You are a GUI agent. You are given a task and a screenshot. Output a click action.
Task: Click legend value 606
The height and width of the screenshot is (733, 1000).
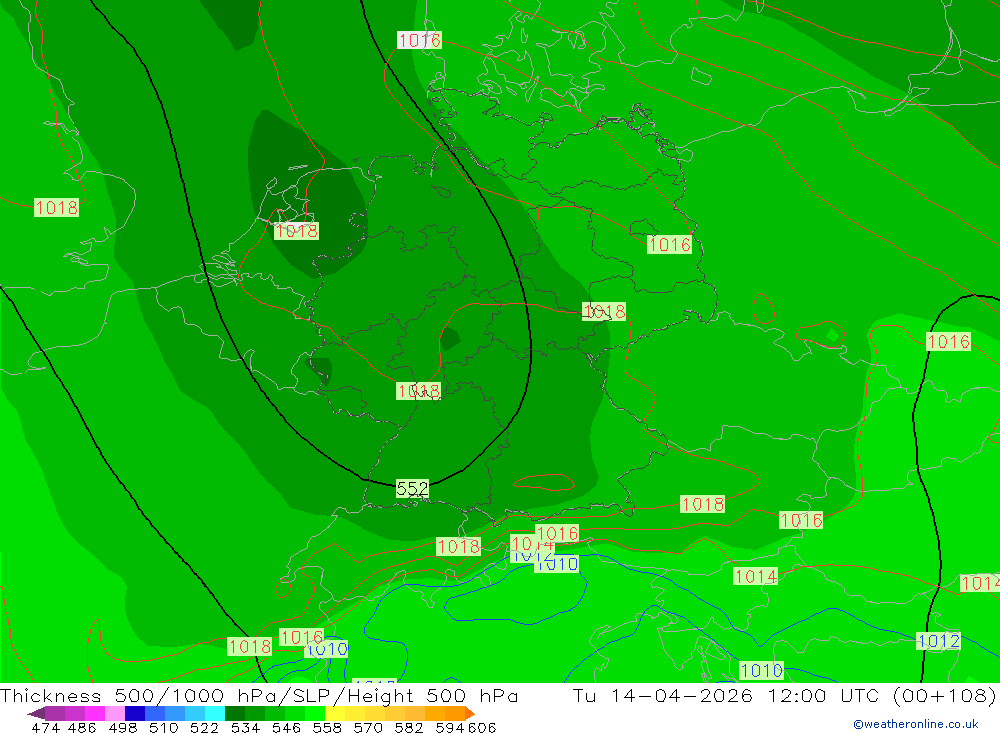(x=482, y=727)
